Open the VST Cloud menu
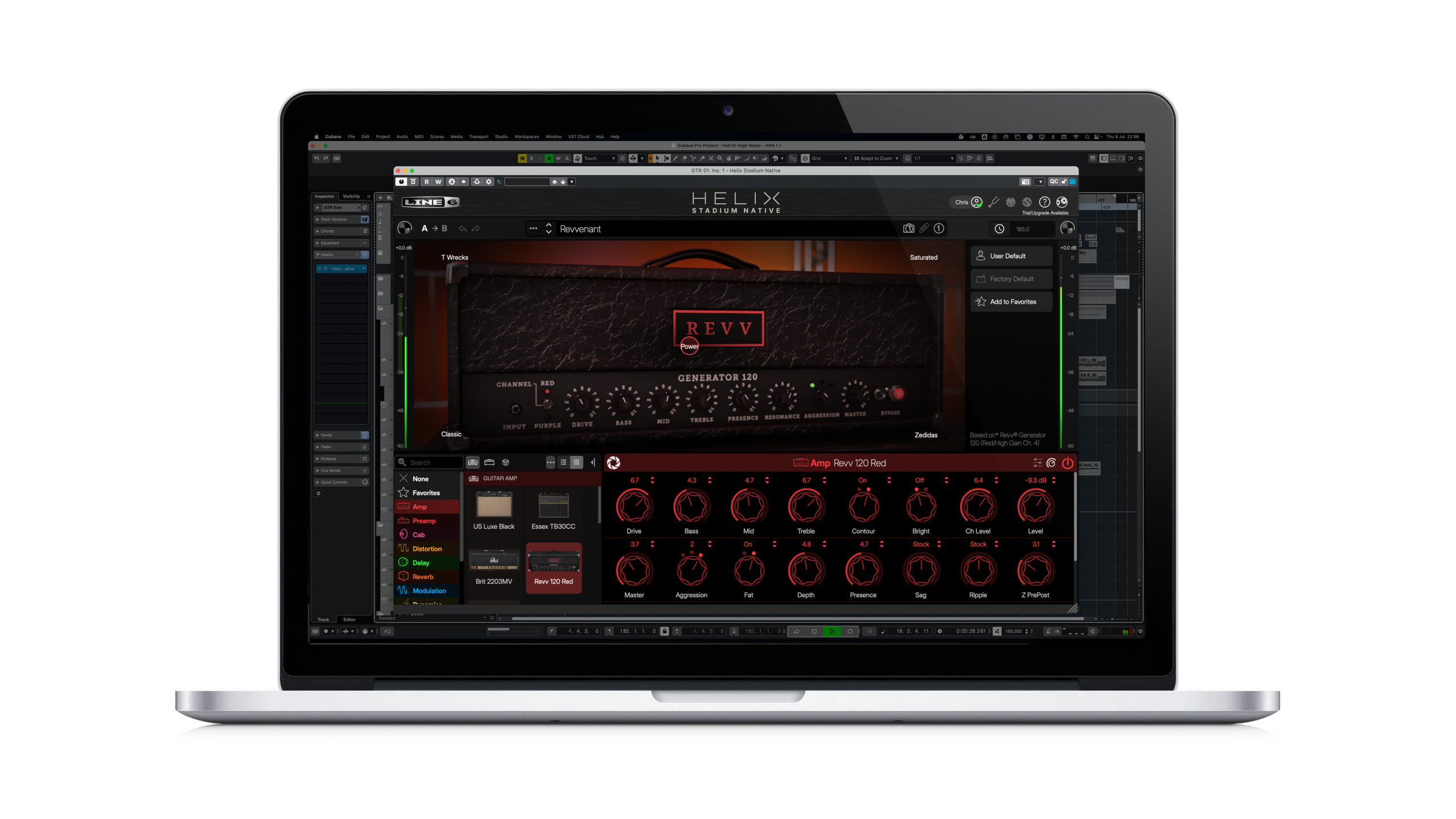The height and width of the screenshot is (819, 1456). tap(578, 137)
